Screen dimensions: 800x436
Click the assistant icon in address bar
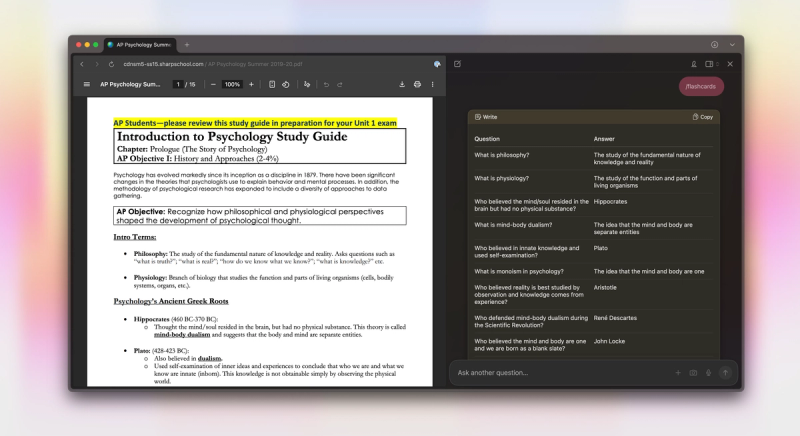437,64
